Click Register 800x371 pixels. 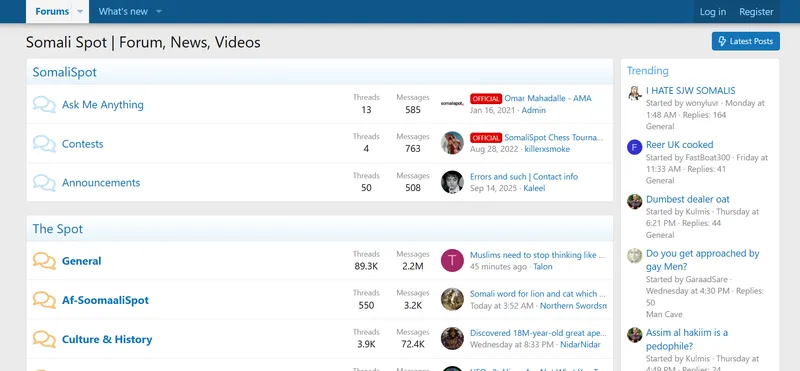click(756, 12)
